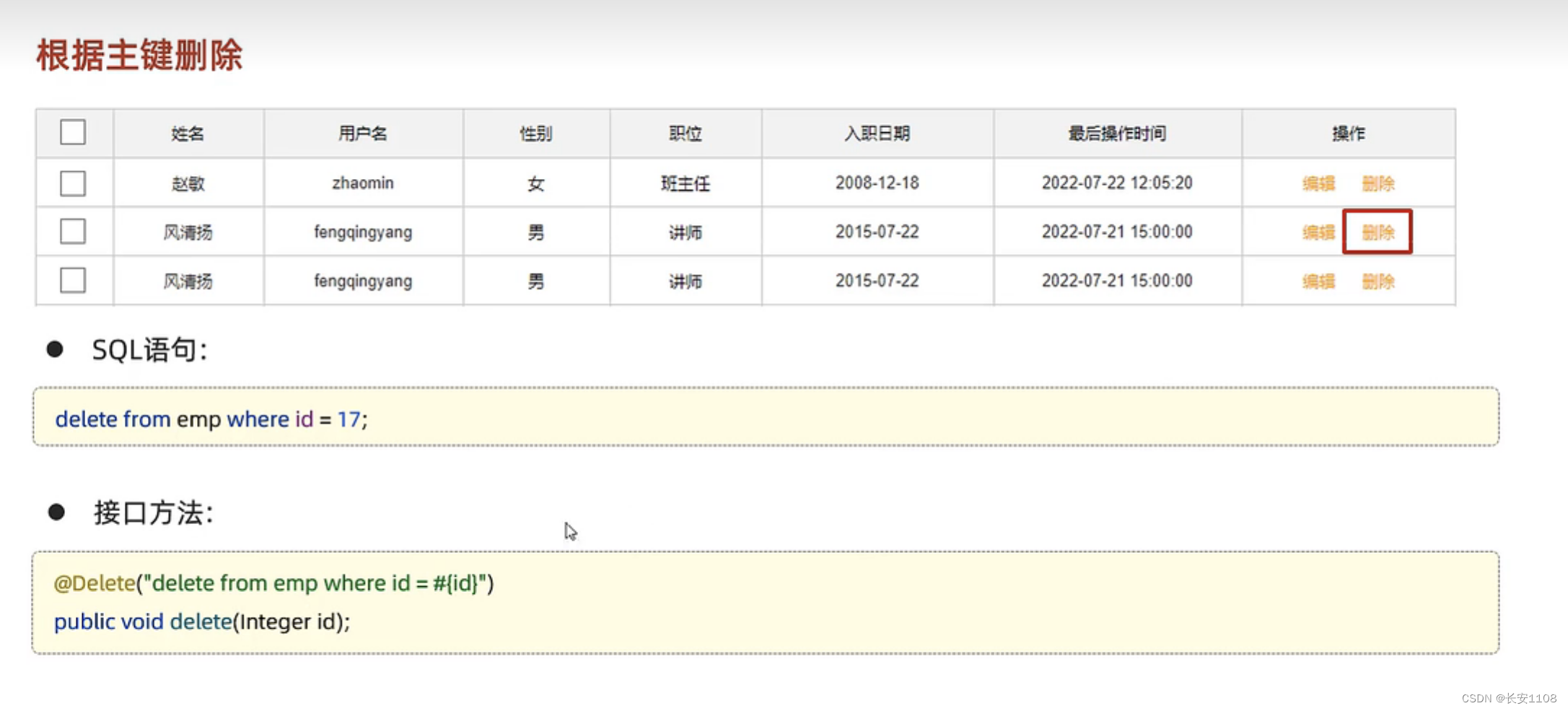Viewport: 1568px width, 711px height.
Task: Check the checkbox for the 赵敏 row
Action: coord(73,183)
